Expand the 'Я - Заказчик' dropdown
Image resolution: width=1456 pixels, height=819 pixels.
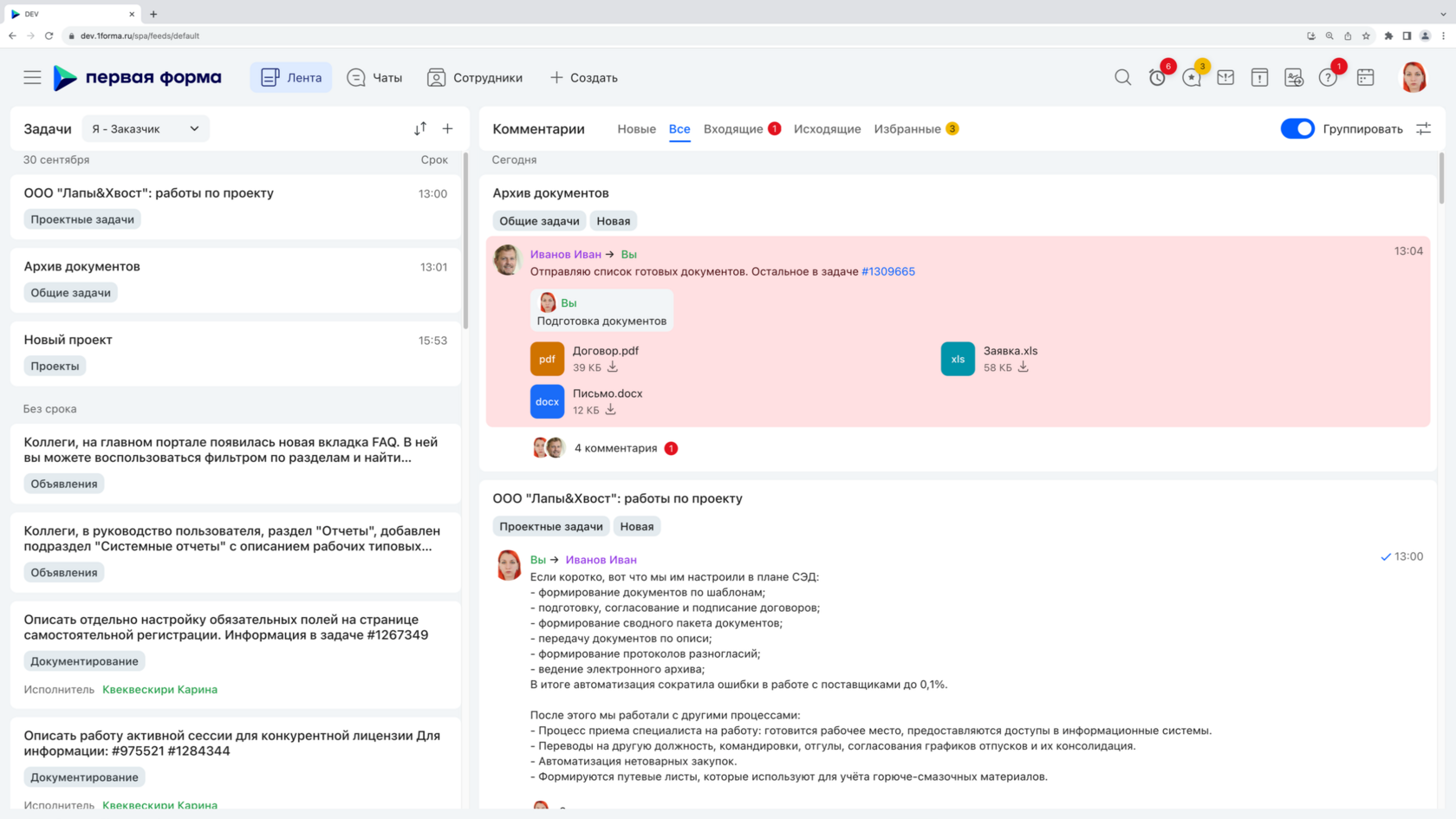(146, 128)
